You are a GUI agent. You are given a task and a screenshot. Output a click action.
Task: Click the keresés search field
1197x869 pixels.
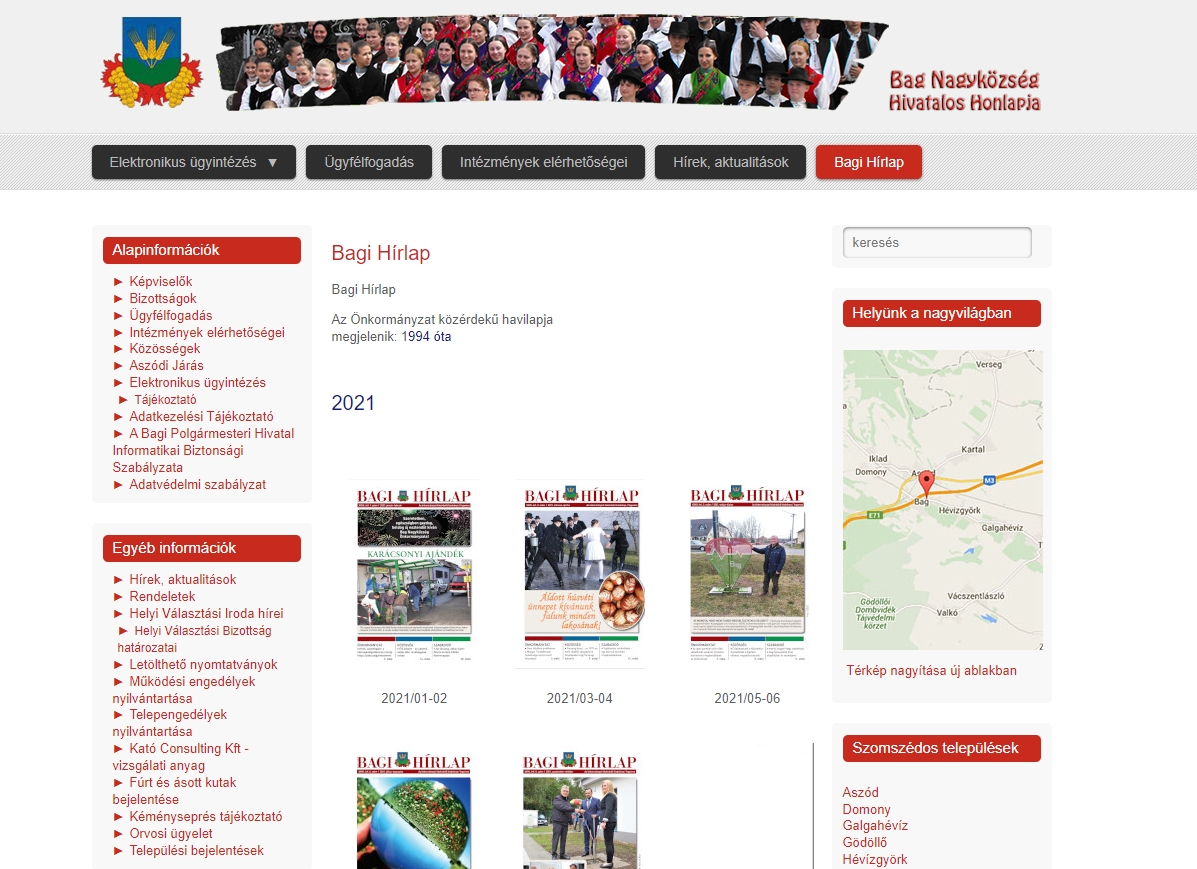coord(937,242)
